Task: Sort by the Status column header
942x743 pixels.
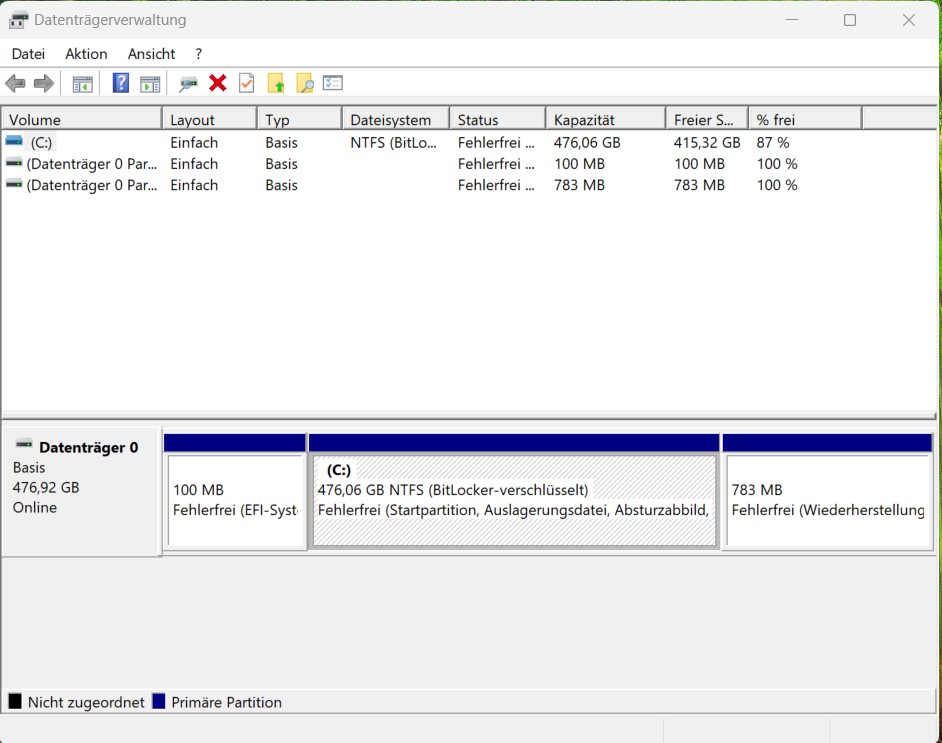Action: pos(498,120)
